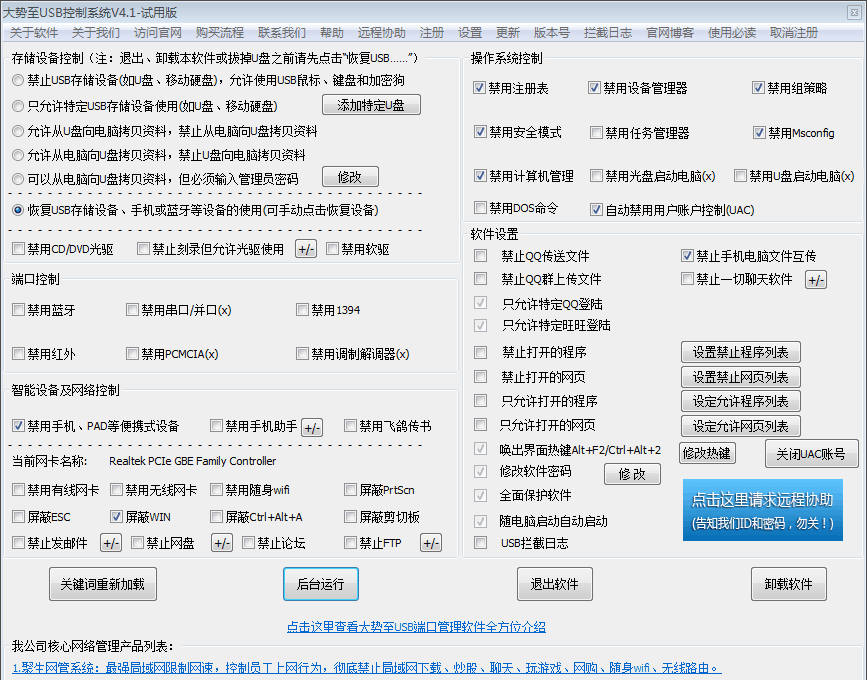The height and width of the screenshot is (680, 867).
Task: Select 禁止USB存储设备 radio option
Action: 19,80
